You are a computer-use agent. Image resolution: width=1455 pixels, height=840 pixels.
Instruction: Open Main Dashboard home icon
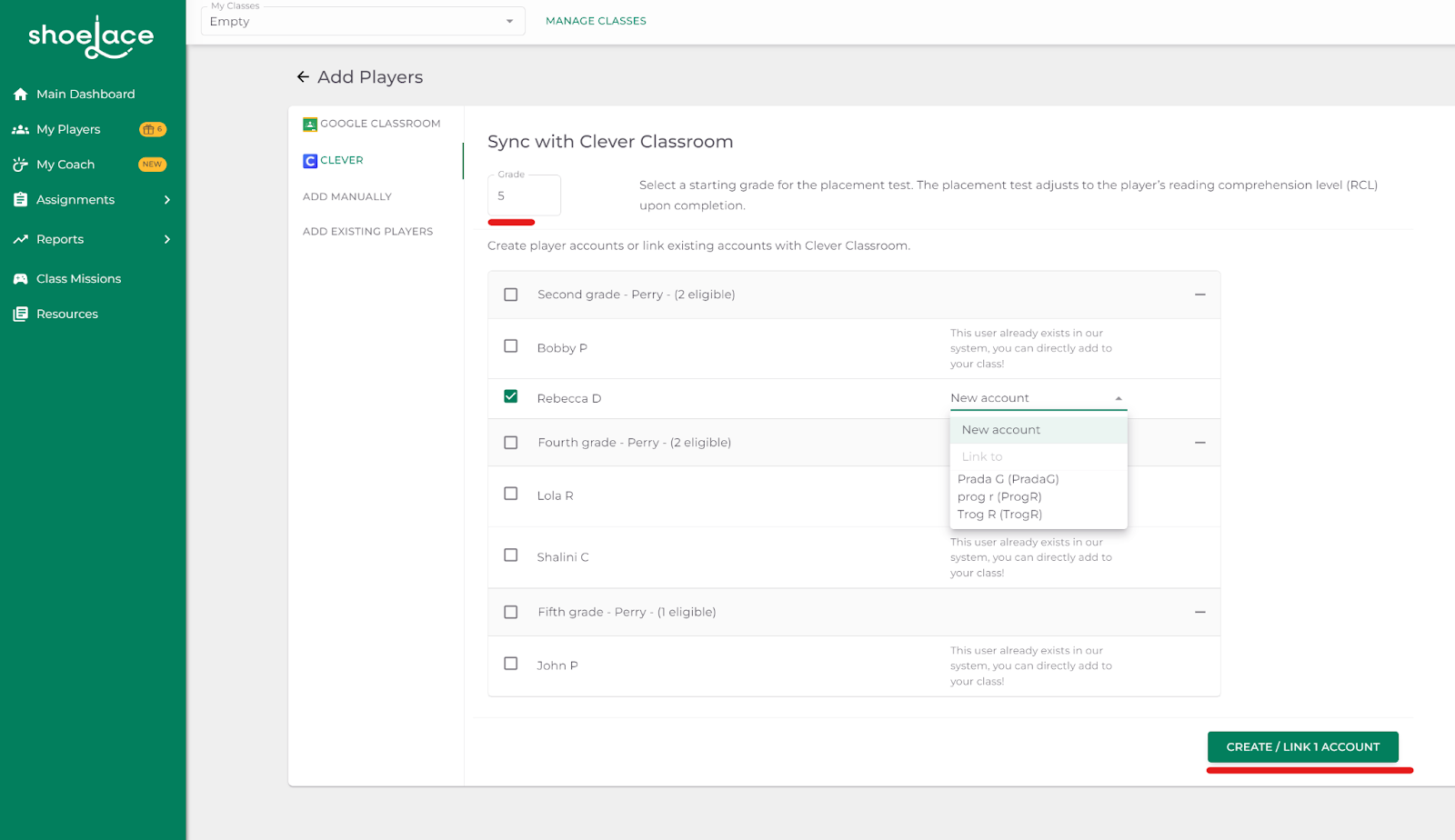[x=20, y=94]
